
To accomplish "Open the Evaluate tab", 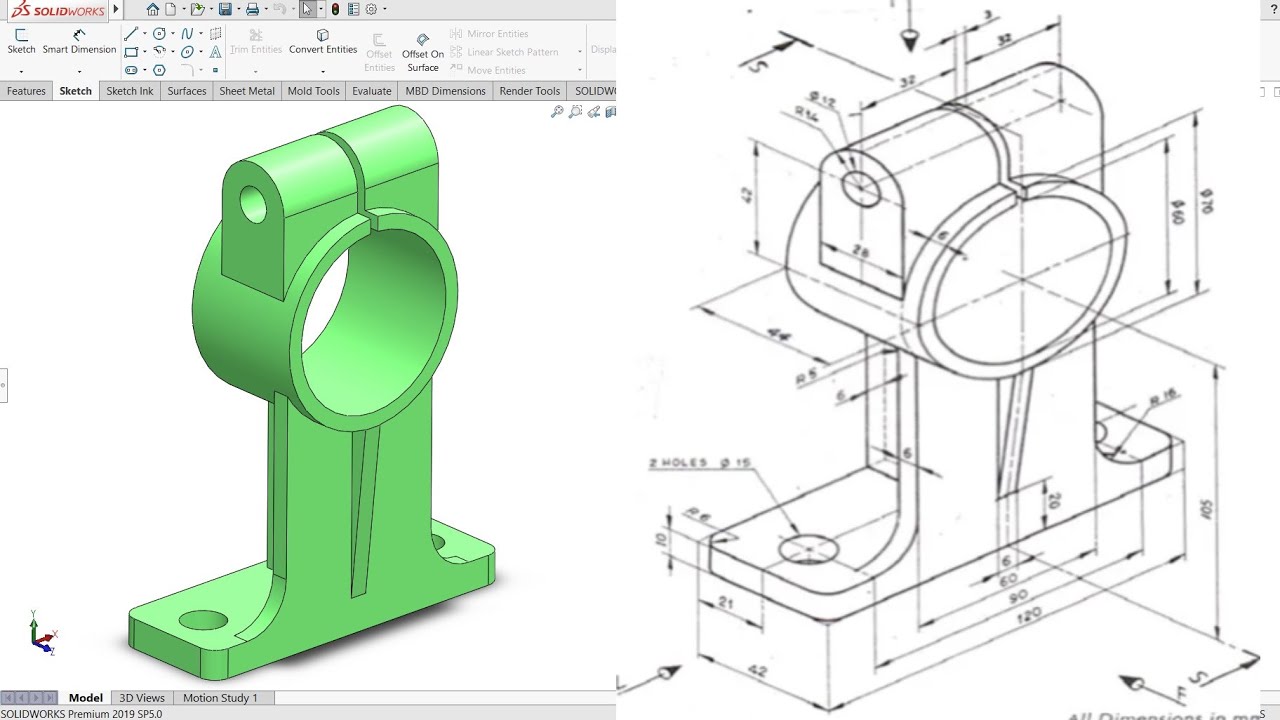I will click(372, 91).
